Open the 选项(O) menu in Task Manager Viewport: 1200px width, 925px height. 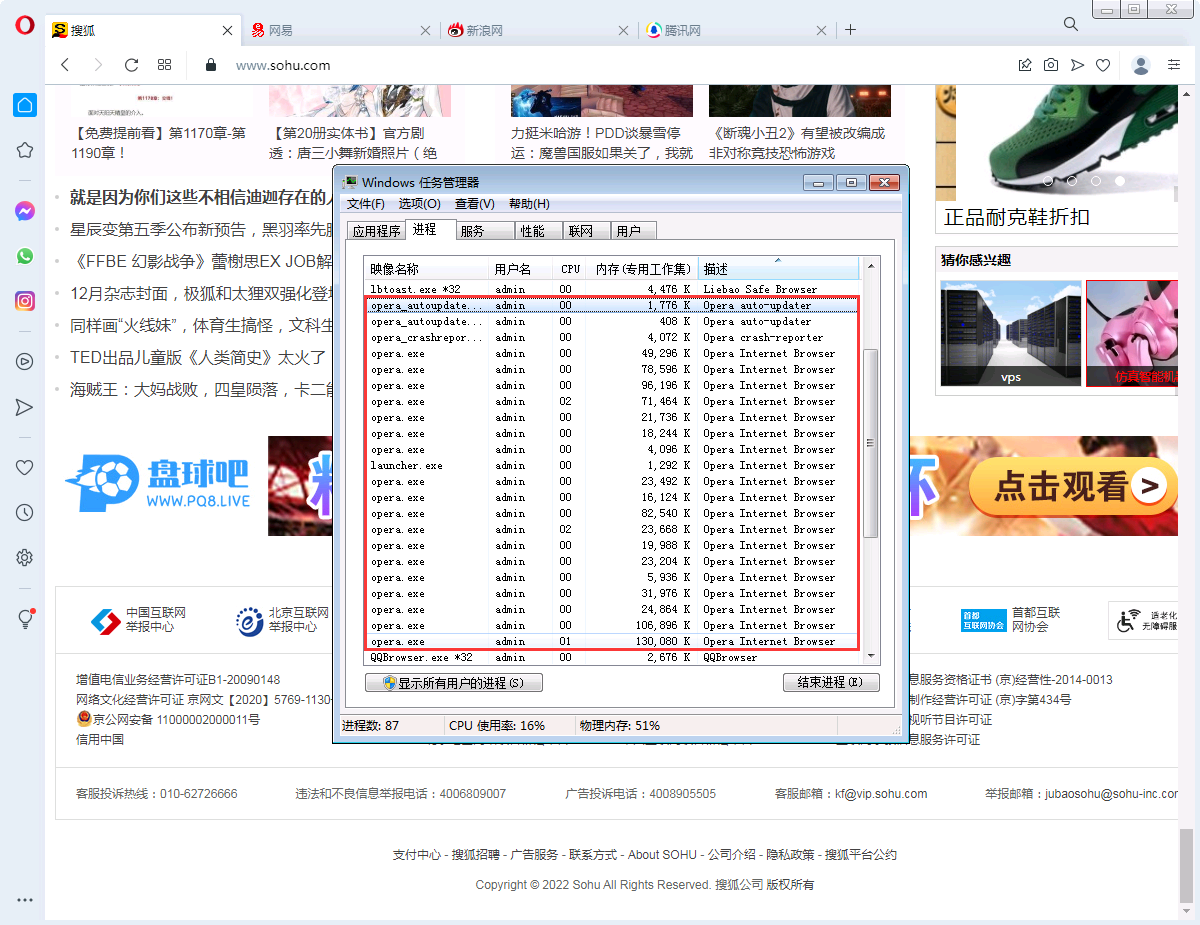click(x=419, y=204)
